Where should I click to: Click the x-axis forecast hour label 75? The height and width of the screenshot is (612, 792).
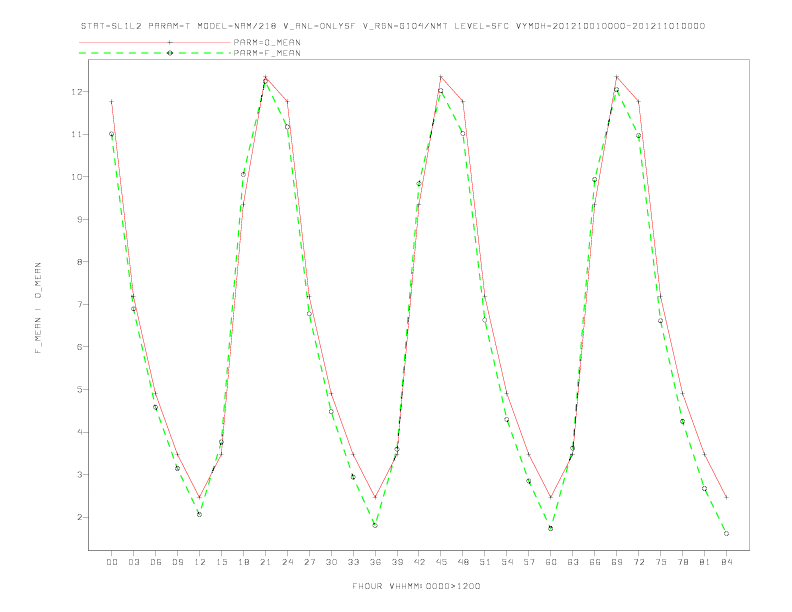661,562
